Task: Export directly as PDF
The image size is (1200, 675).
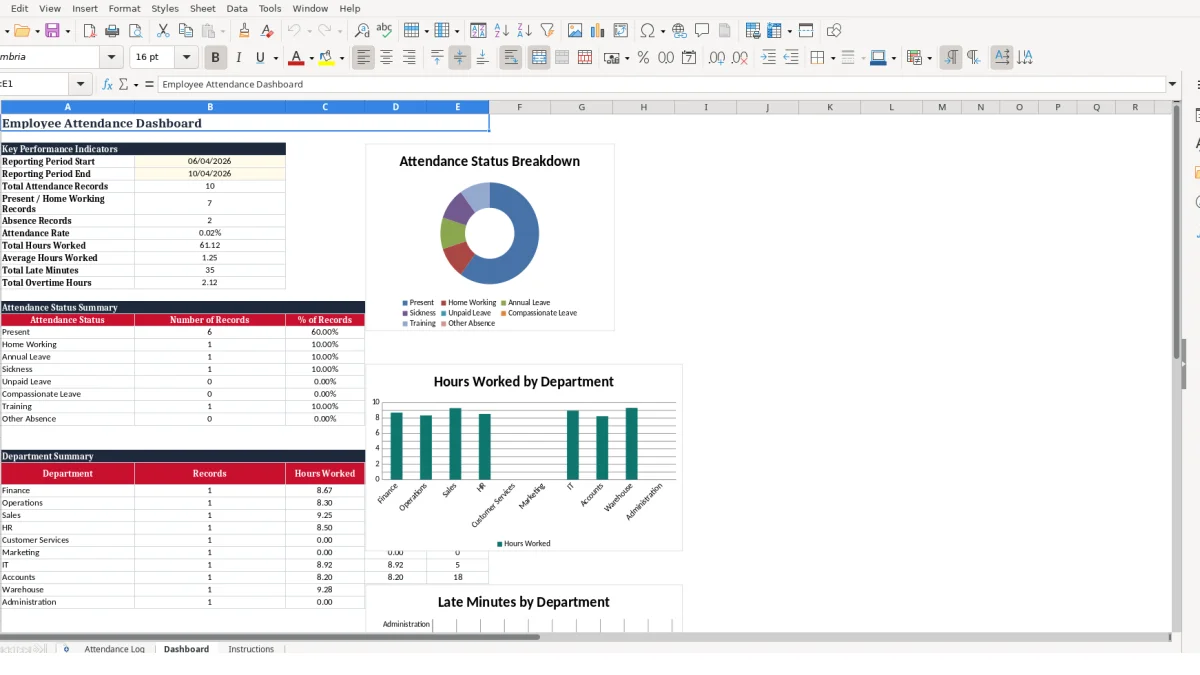Action: click(90, 31)
